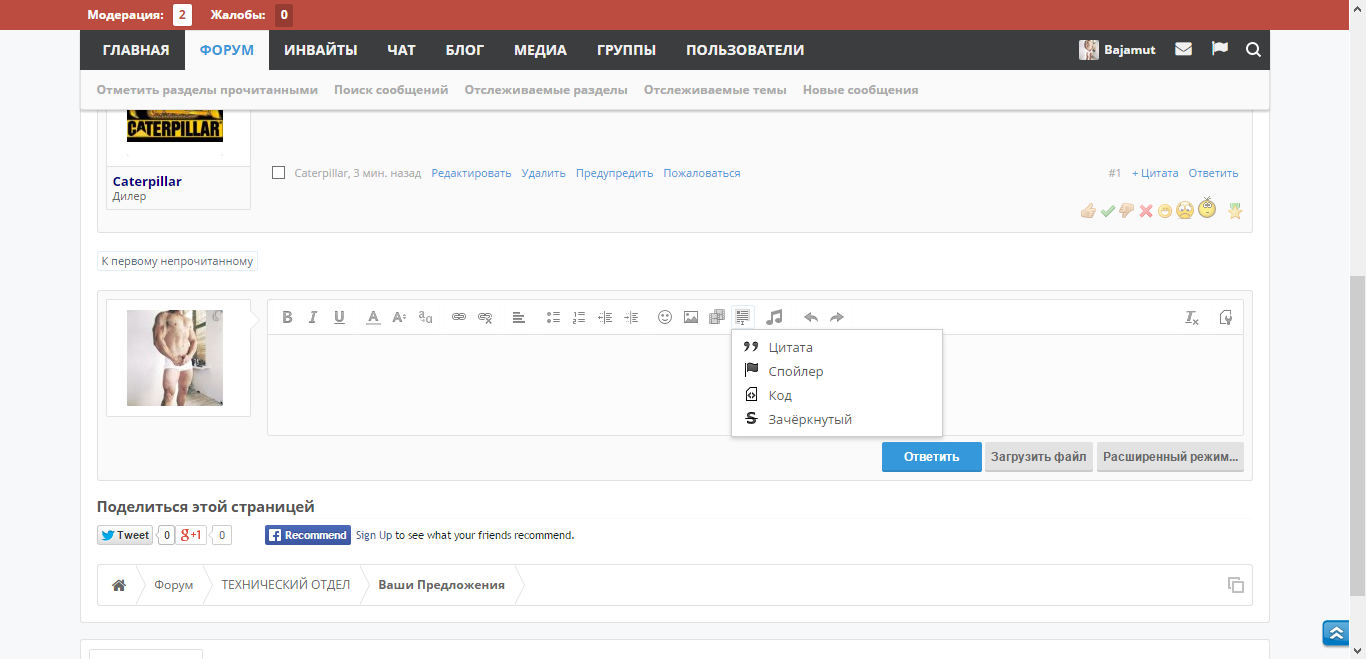
Task: Click the remove formatting icon
Action: [x=1192, y=317]
